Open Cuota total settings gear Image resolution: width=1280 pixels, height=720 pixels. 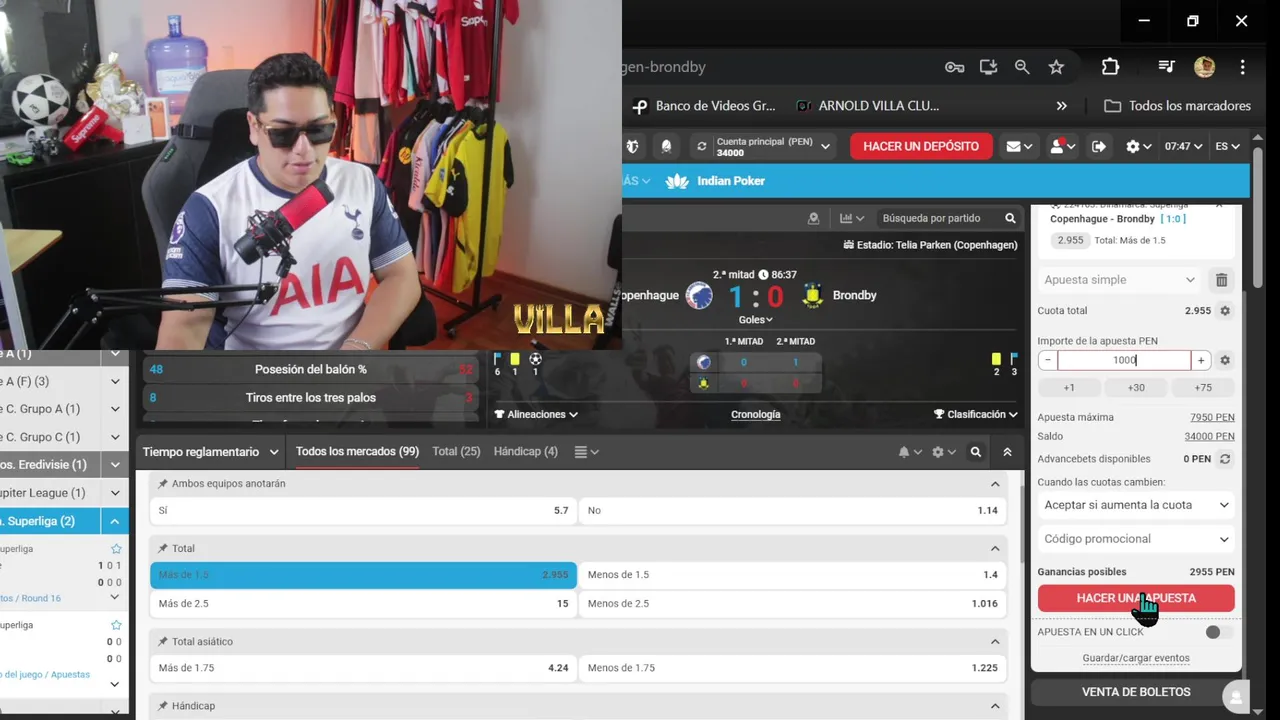coord(1225,311)
